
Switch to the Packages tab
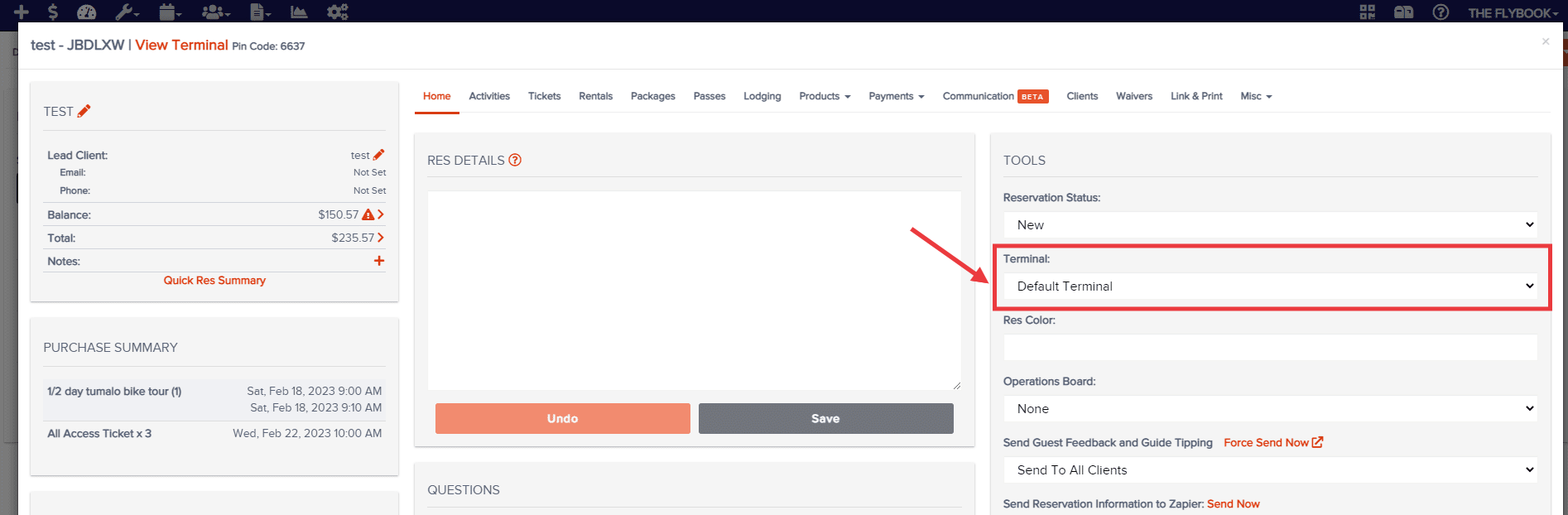pyautogui.click(x=653, y=96)
